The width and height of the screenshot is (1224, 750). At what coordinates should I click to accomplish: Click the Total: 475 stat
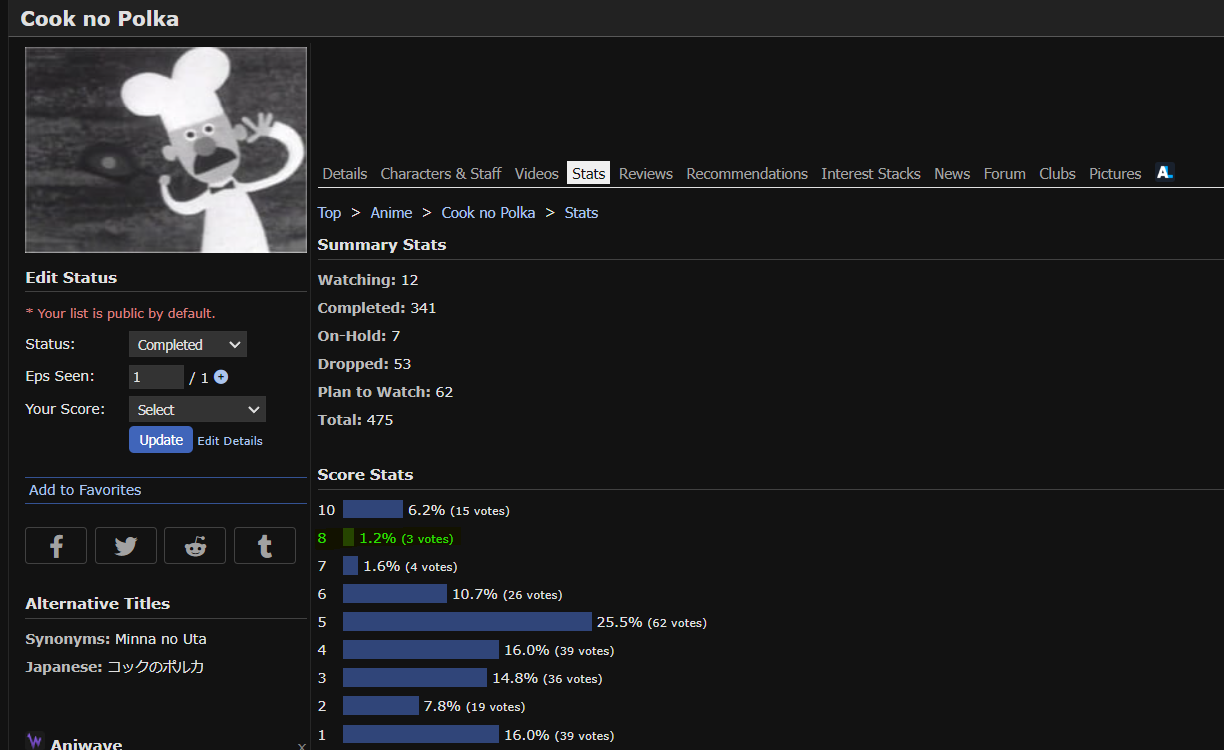coord(355,420)
